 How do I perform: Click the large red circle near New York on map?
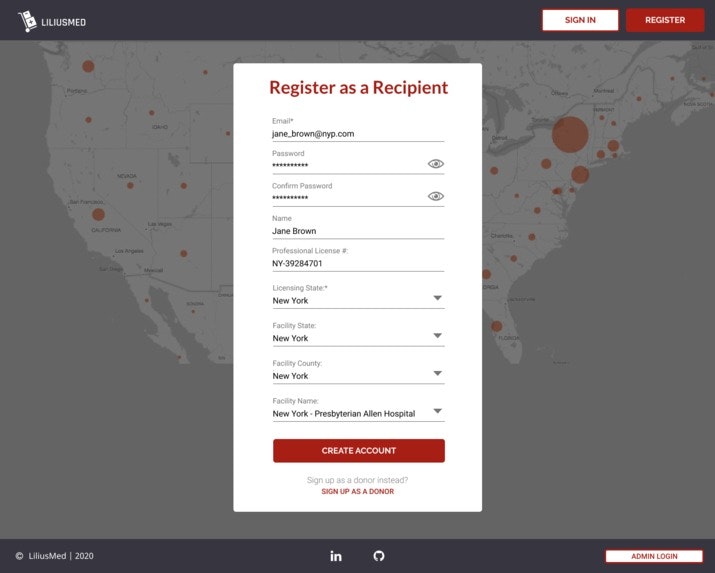(x=570, y=134)
